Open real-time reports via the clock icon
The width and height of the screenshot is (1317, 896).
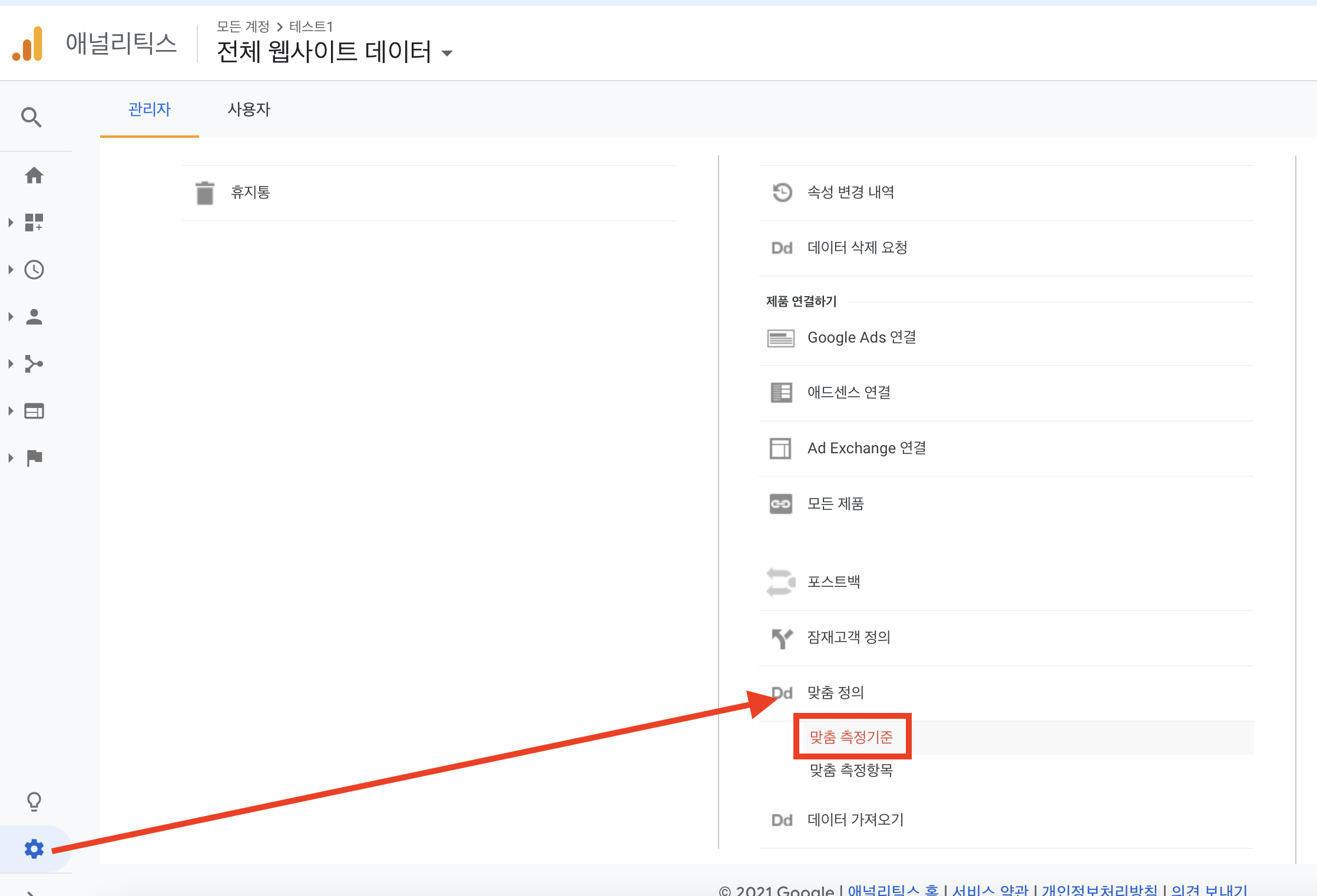point(35,270)
